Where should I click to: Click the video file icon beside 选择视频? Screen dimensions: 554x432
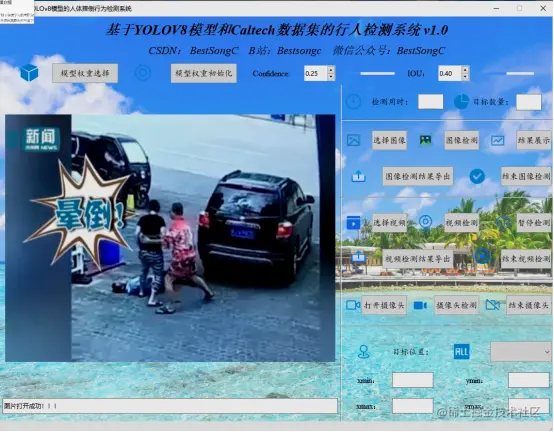click(353, 223)
